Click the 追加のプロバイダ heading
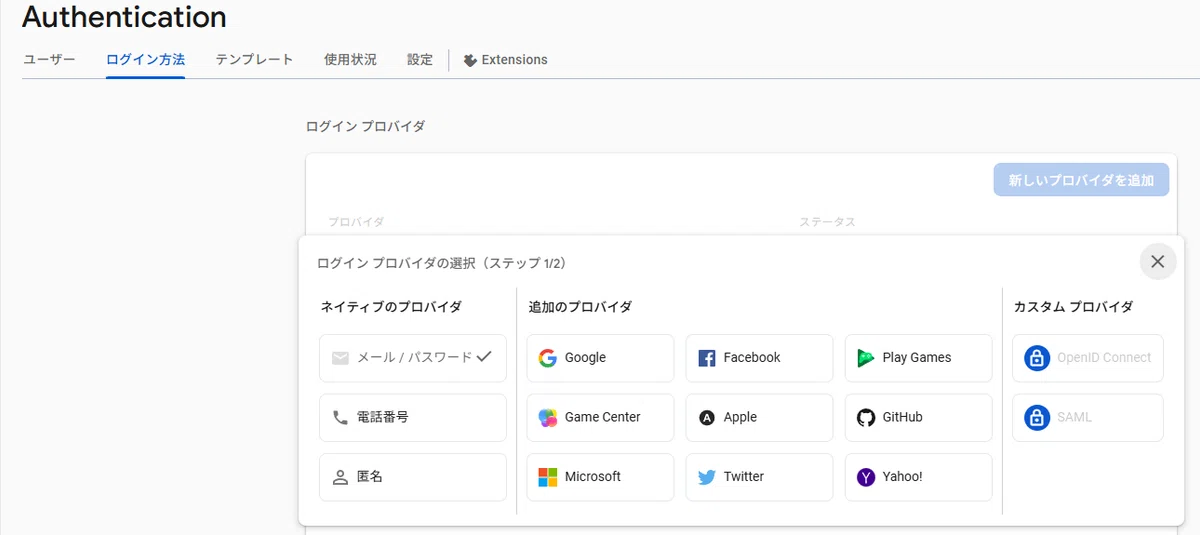 coord(580,307)
